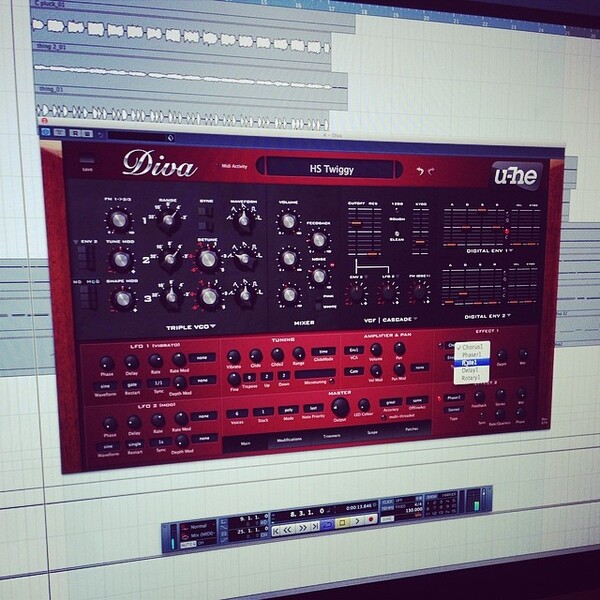This screenshot has width=600, height=600.
Task: Click the yellow Stop button
Action: pos(342,523)
